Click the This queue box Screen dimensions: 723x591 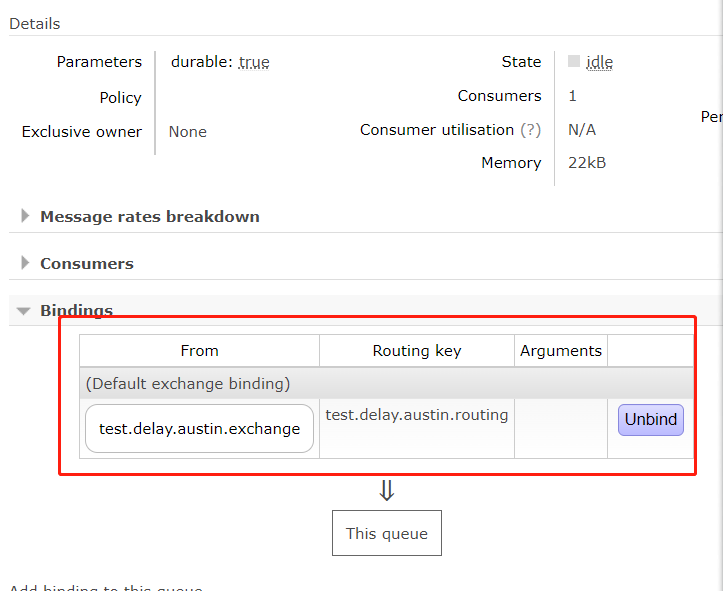[x=386, y=534]
